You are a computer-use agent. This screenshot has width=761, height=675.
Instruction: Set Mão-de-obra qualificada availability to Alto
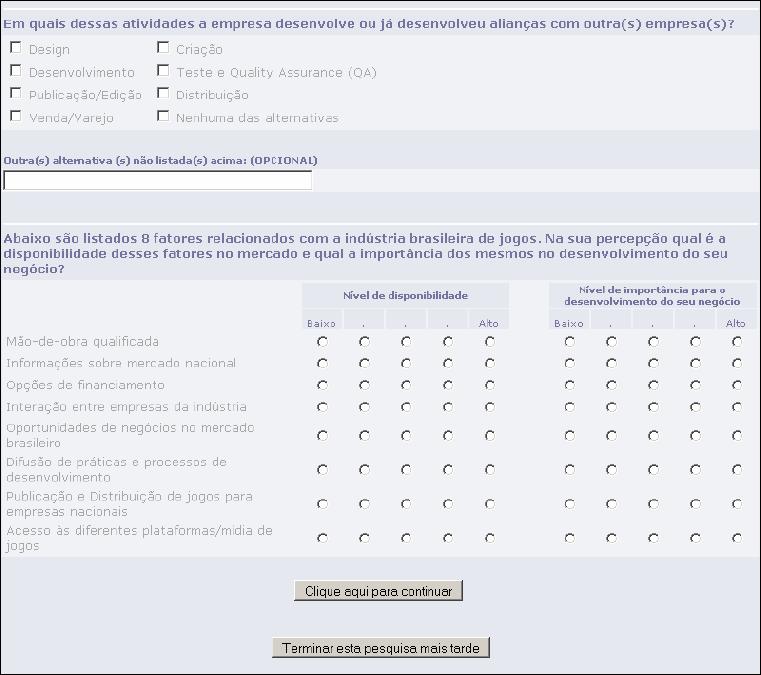pyautogui.click(x=489, y=341)
